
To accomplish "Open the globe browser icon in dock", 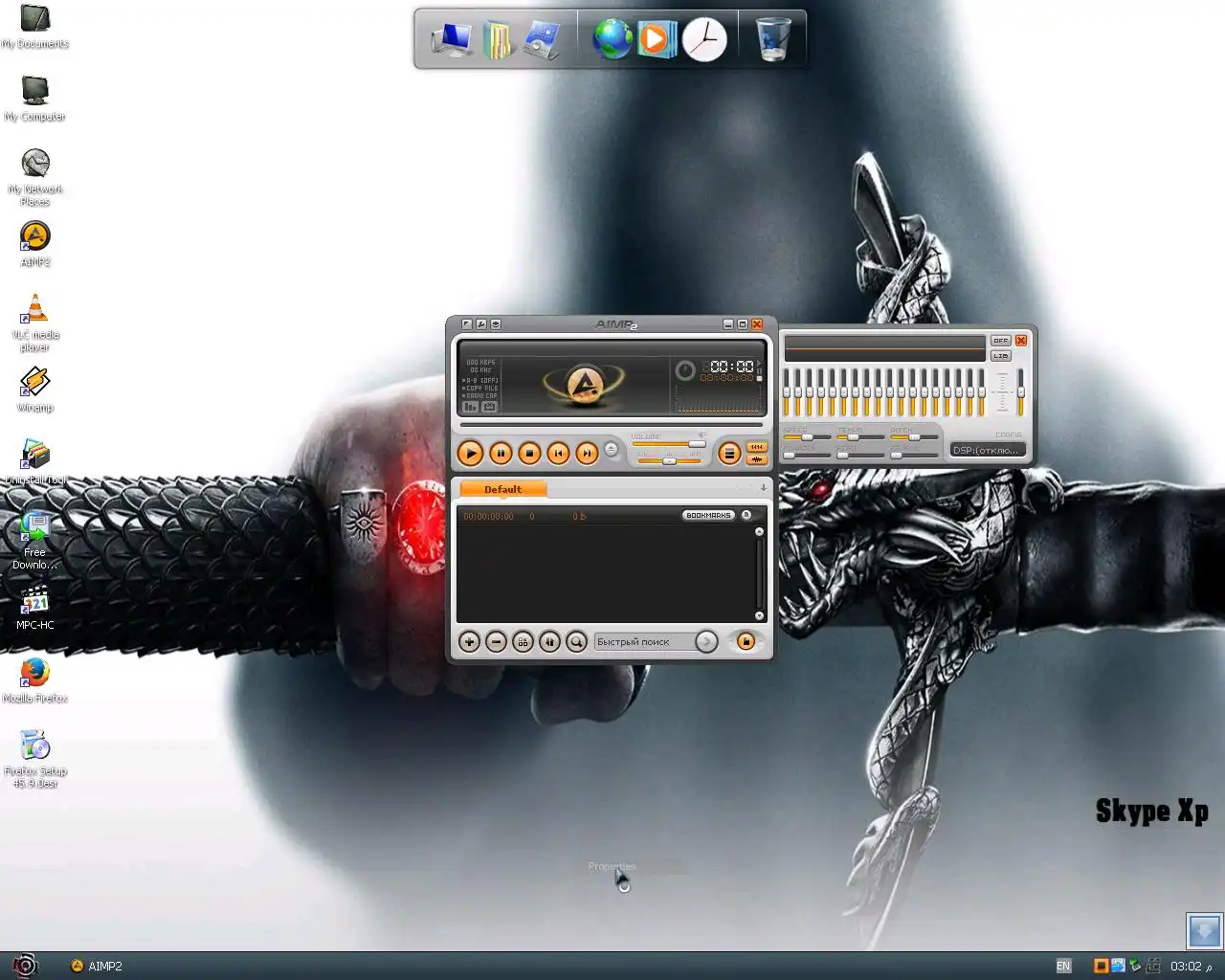I will tap(612, 39).
